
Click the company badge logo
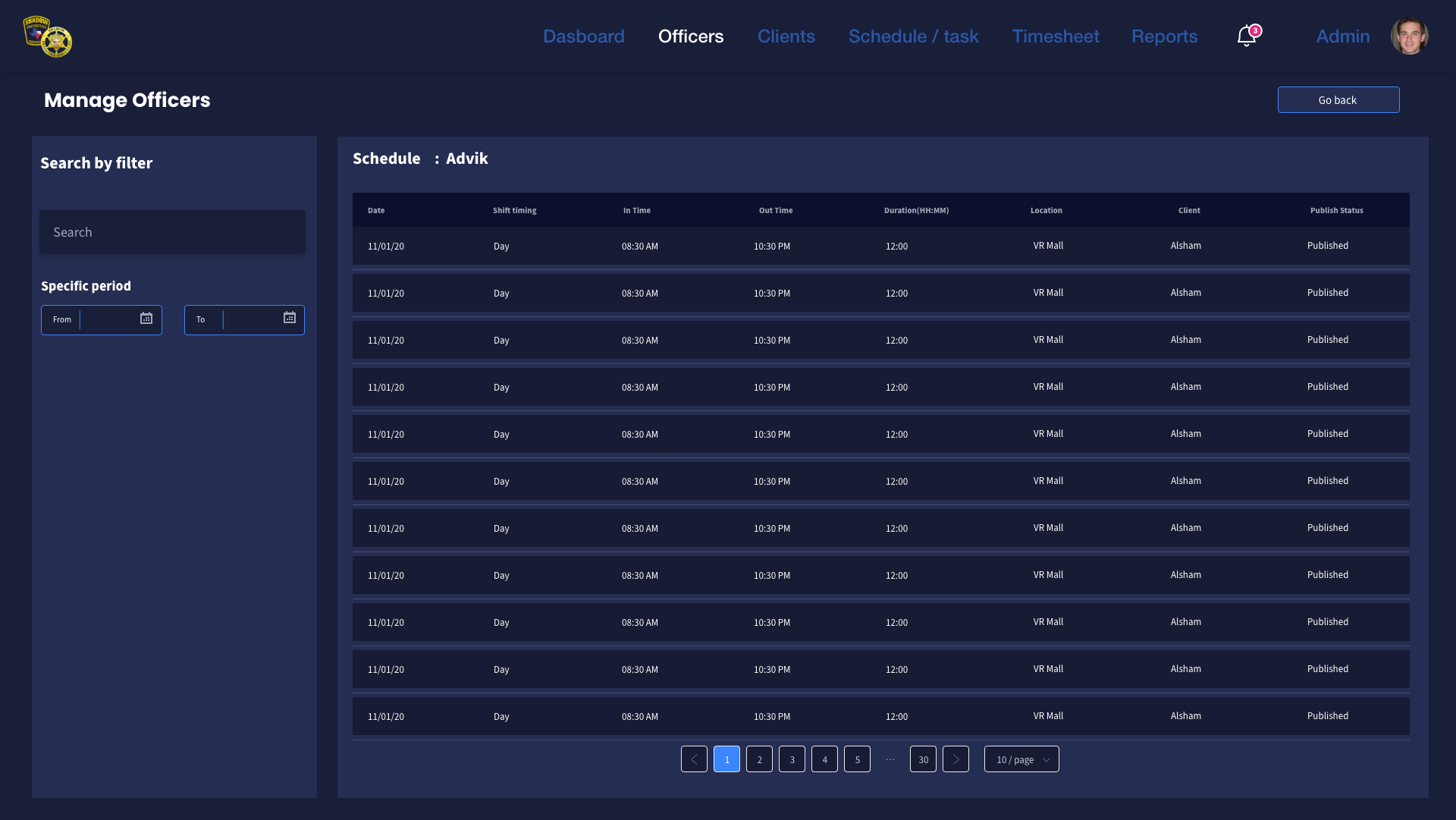point(48,36)
